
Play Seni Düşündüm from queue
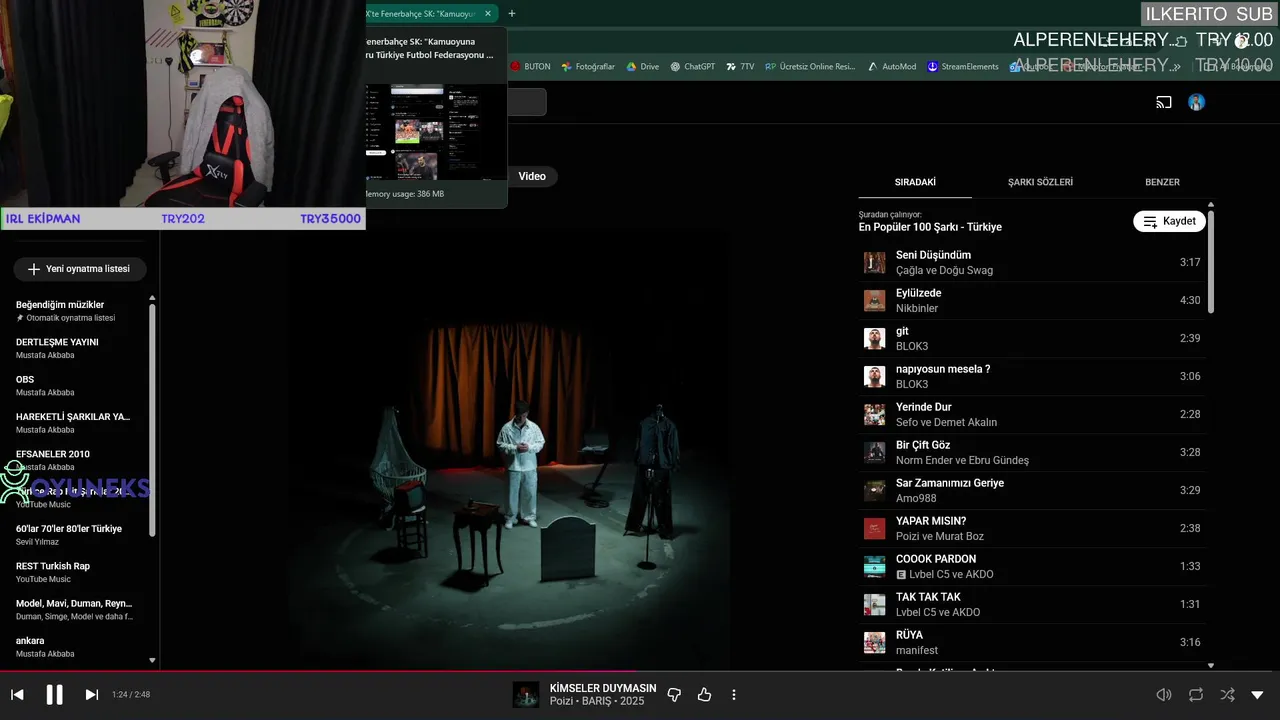click(1032, 262)
